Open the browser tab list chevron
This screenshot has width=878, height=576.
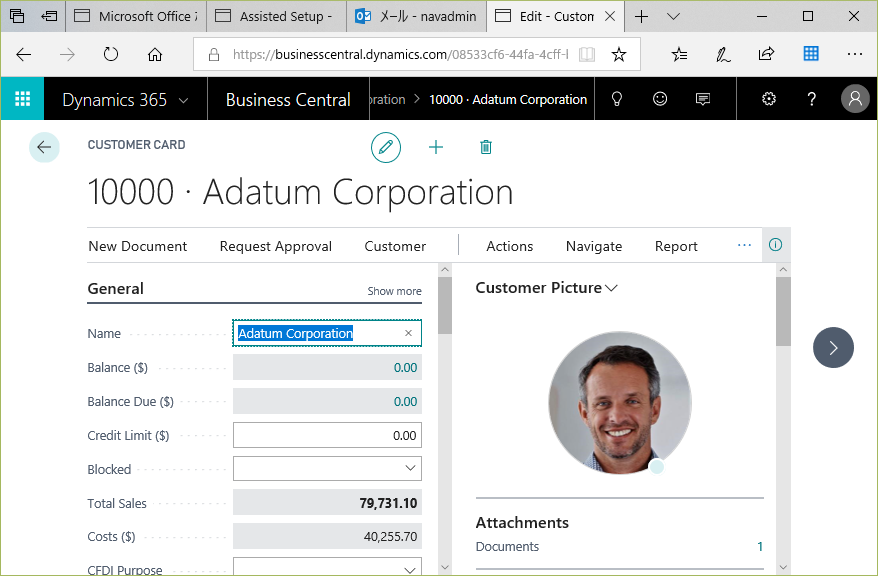(x=674, y=16)
